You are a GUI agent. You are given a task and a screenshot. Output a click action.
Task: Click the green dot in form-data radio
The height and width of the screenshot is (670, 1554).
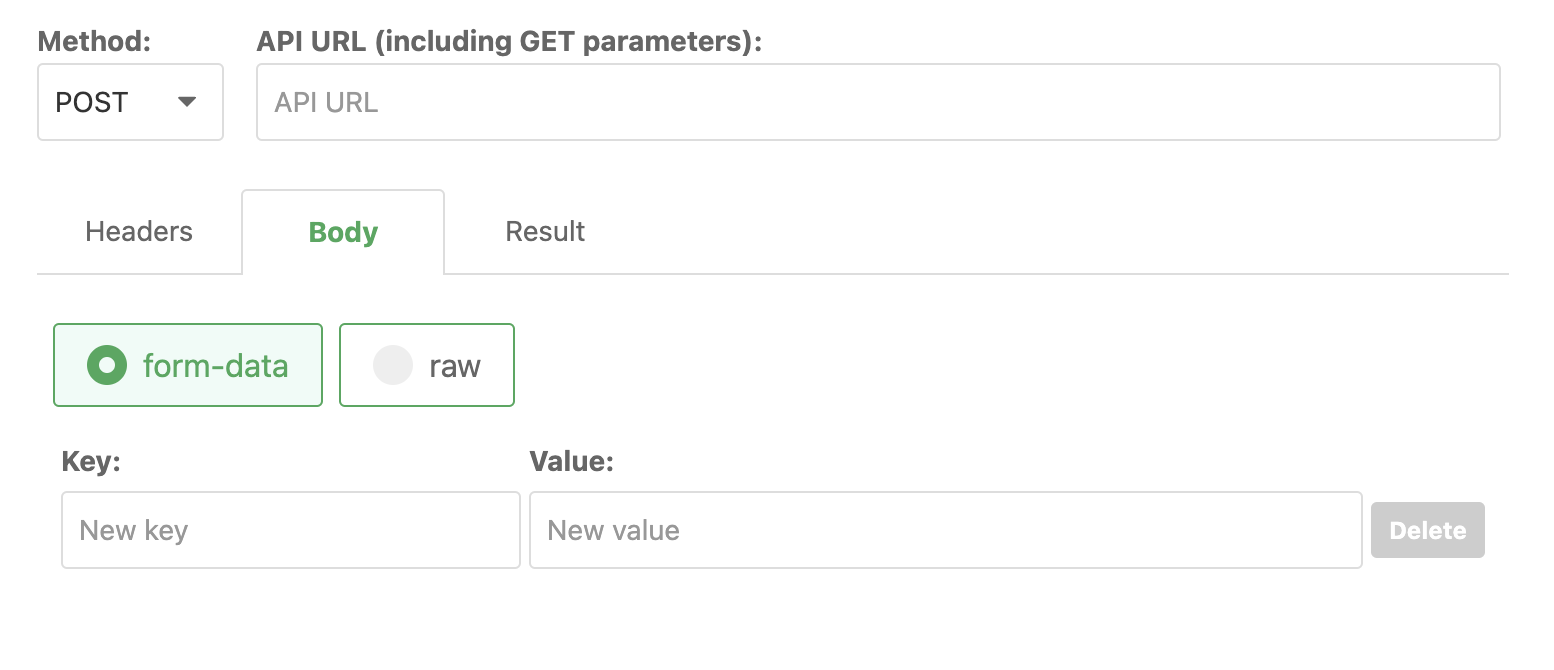(x=107, y=366)
